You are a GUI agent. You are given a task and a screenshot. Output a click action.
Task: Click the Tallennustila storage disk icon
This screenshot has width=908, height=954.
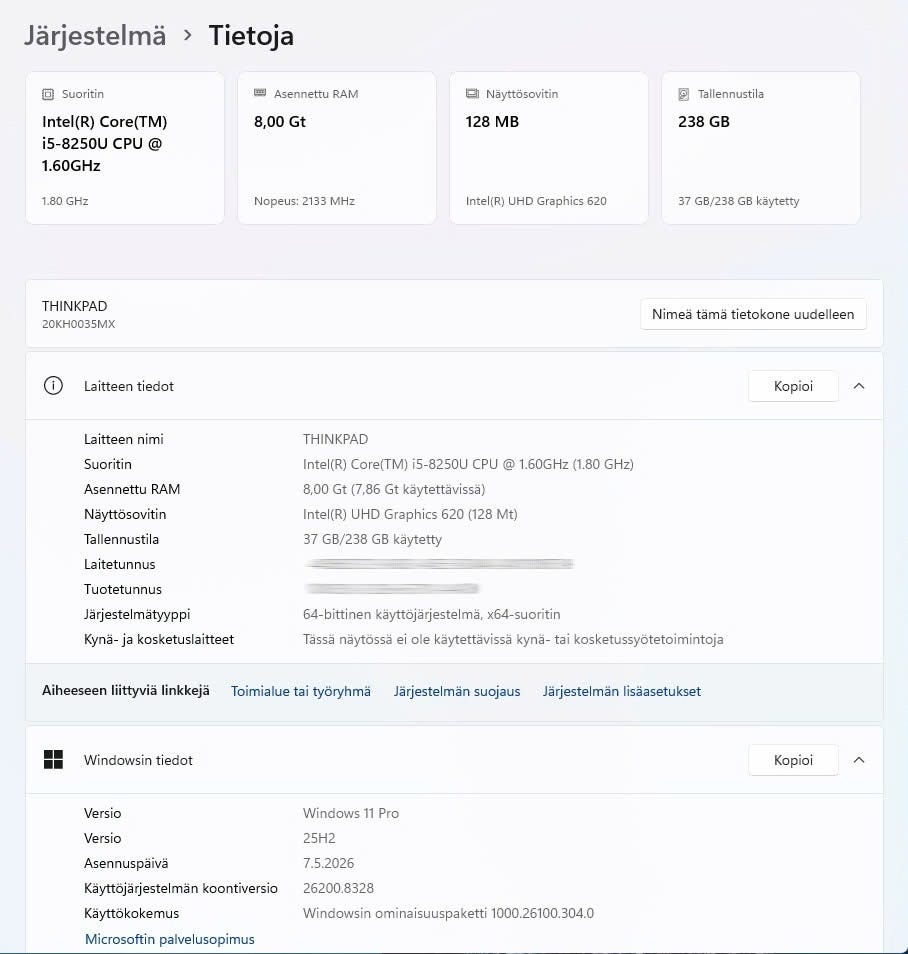point(684,94)
